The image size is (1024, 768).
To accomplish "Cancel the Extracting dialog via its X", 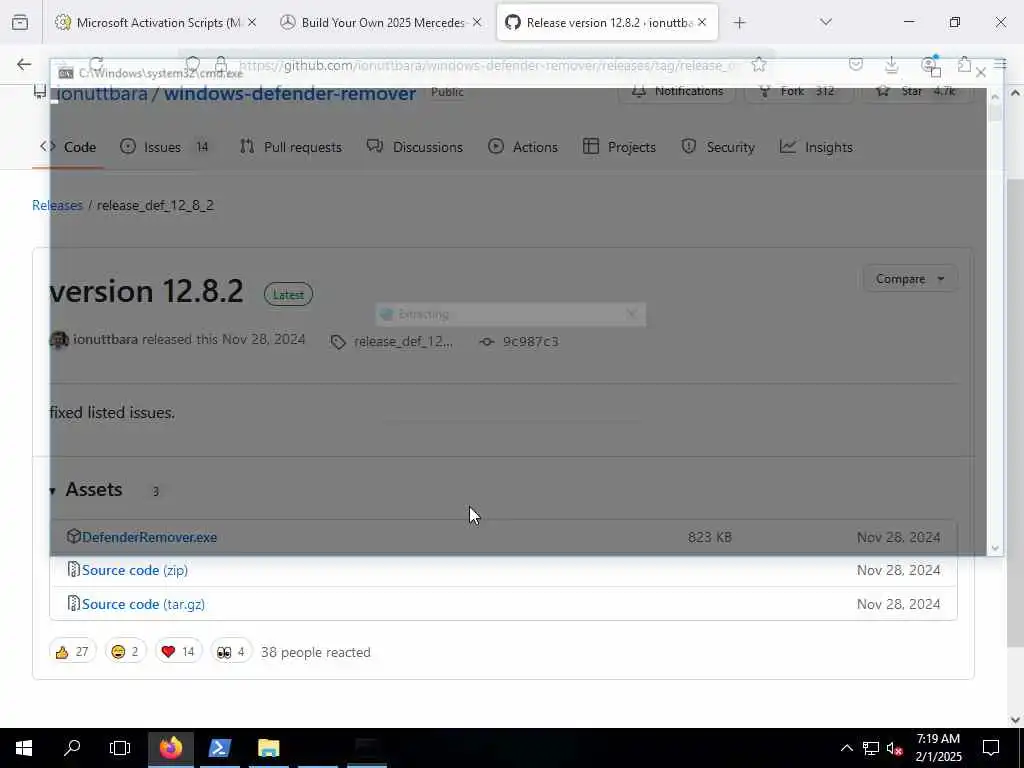I will pyautogui.click(x=631, y=314).
